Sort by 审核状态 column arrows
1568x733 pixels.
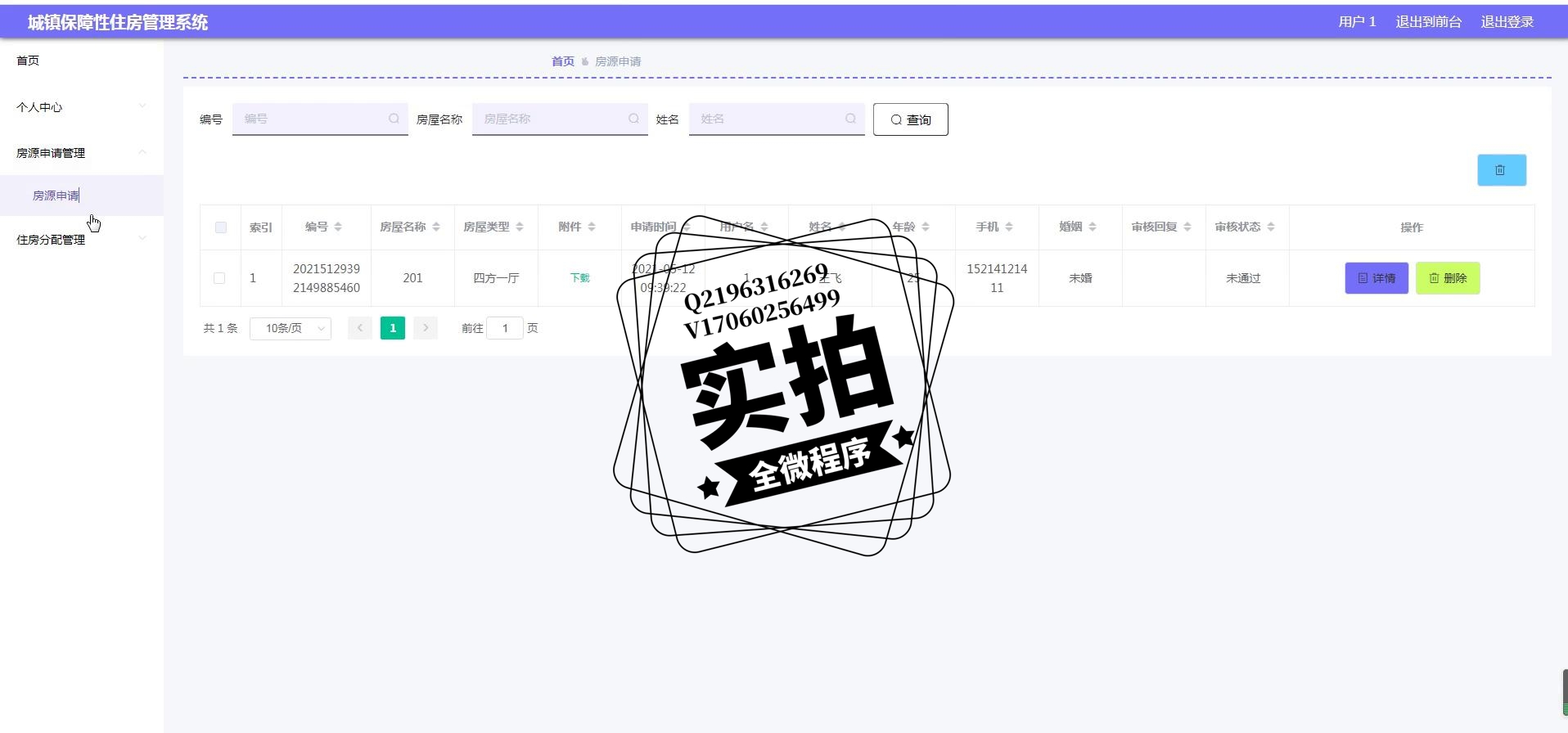(1271, 227)
